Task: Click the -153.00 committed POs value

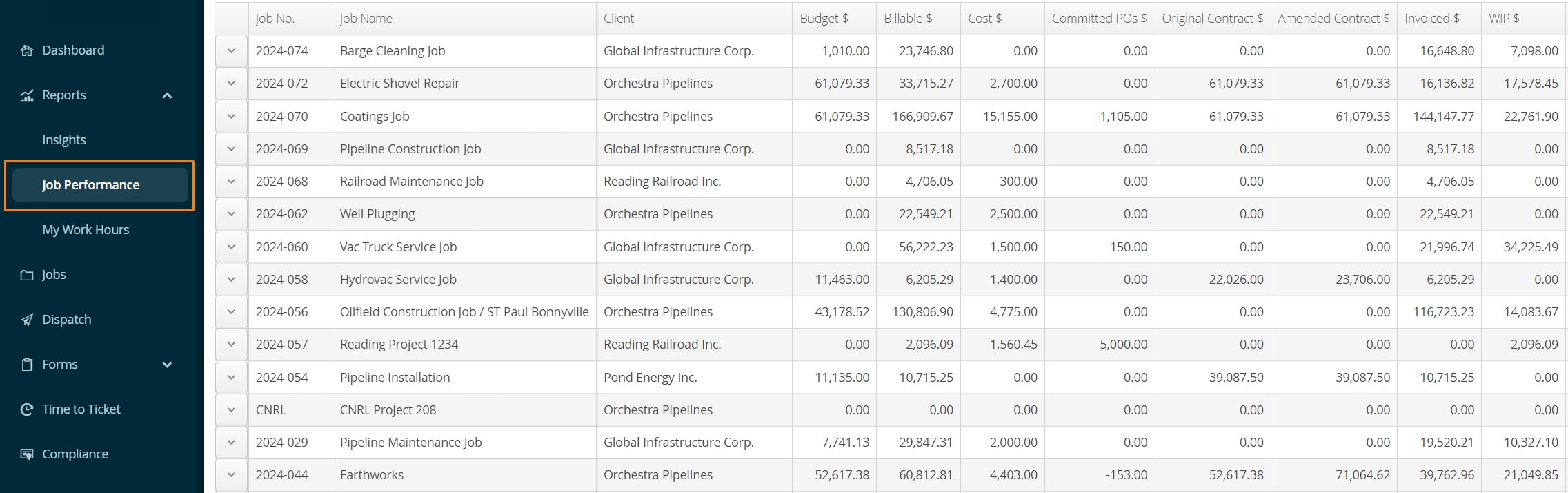Action: point(1127,475)
